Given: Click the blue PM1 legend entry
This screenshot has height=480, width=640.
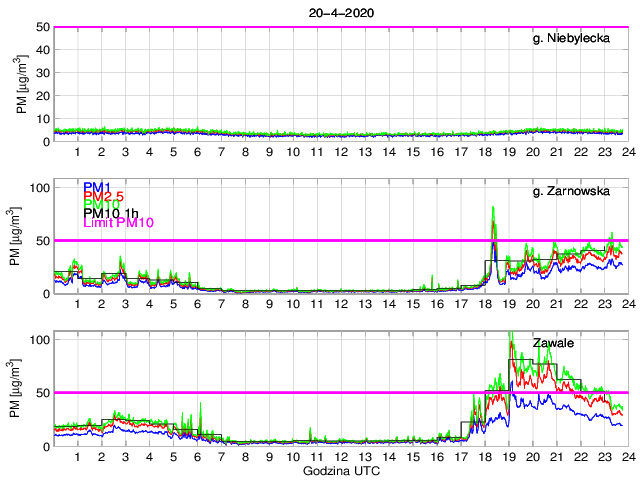Looking at the screenshot, I should coord(97,187).
